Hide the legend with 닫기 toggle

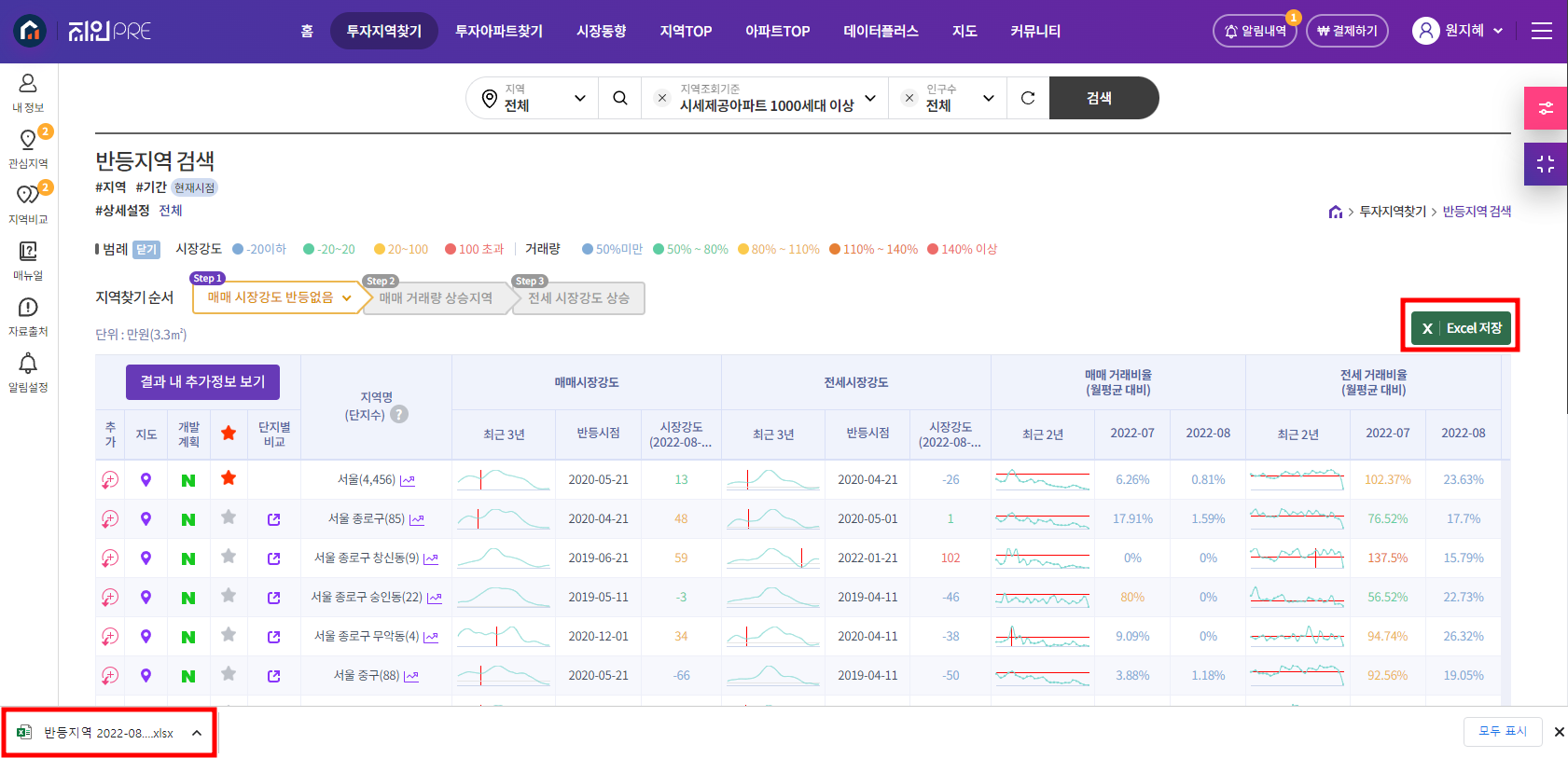[146, 250]
